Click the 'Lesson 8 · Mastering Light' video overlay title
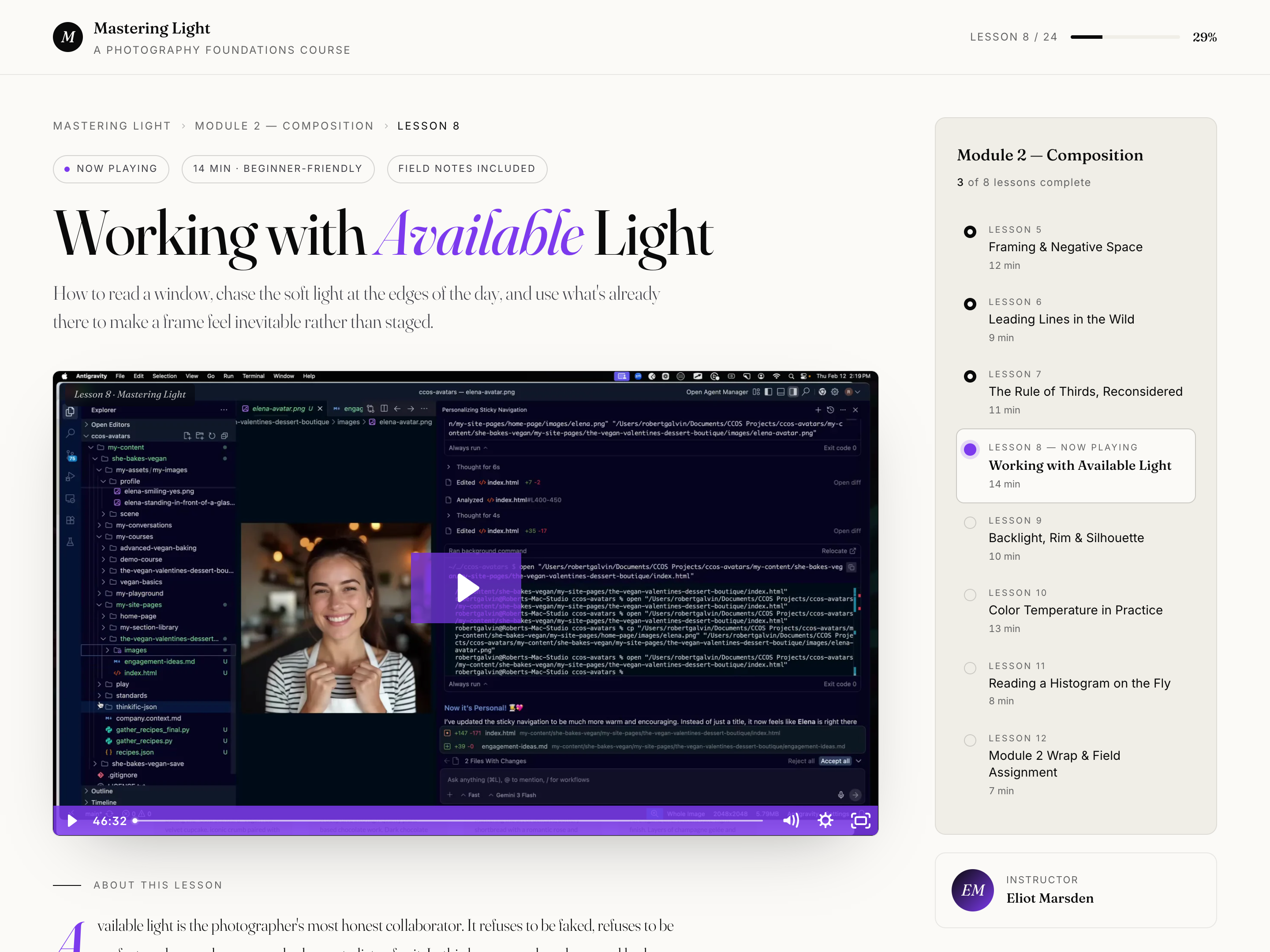1270x952 pixels. point(130,394)
